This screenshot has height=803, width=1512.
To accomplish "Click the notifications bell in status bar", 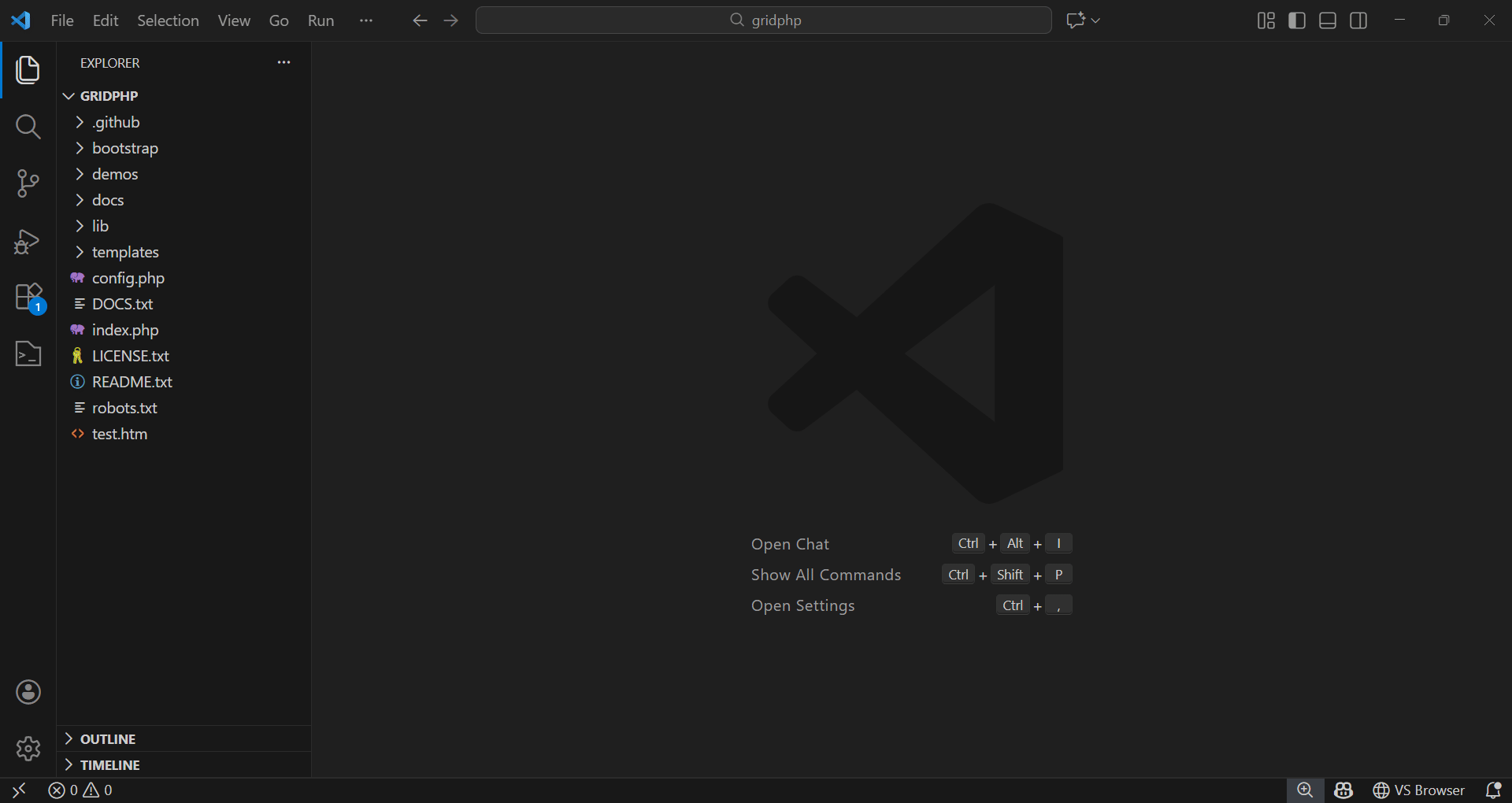I will (1492, 790).
